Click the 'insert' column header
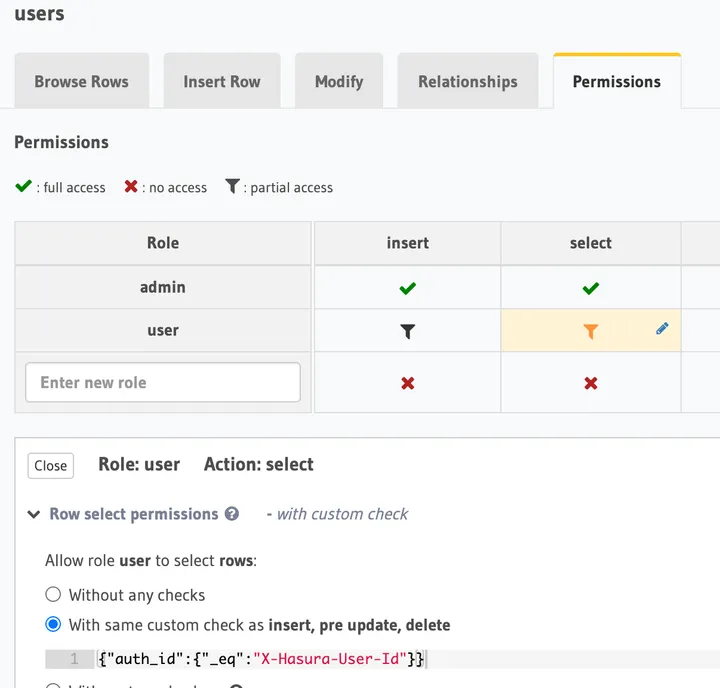The height and width of the screenshot is (688, 720). pos(407,243)
